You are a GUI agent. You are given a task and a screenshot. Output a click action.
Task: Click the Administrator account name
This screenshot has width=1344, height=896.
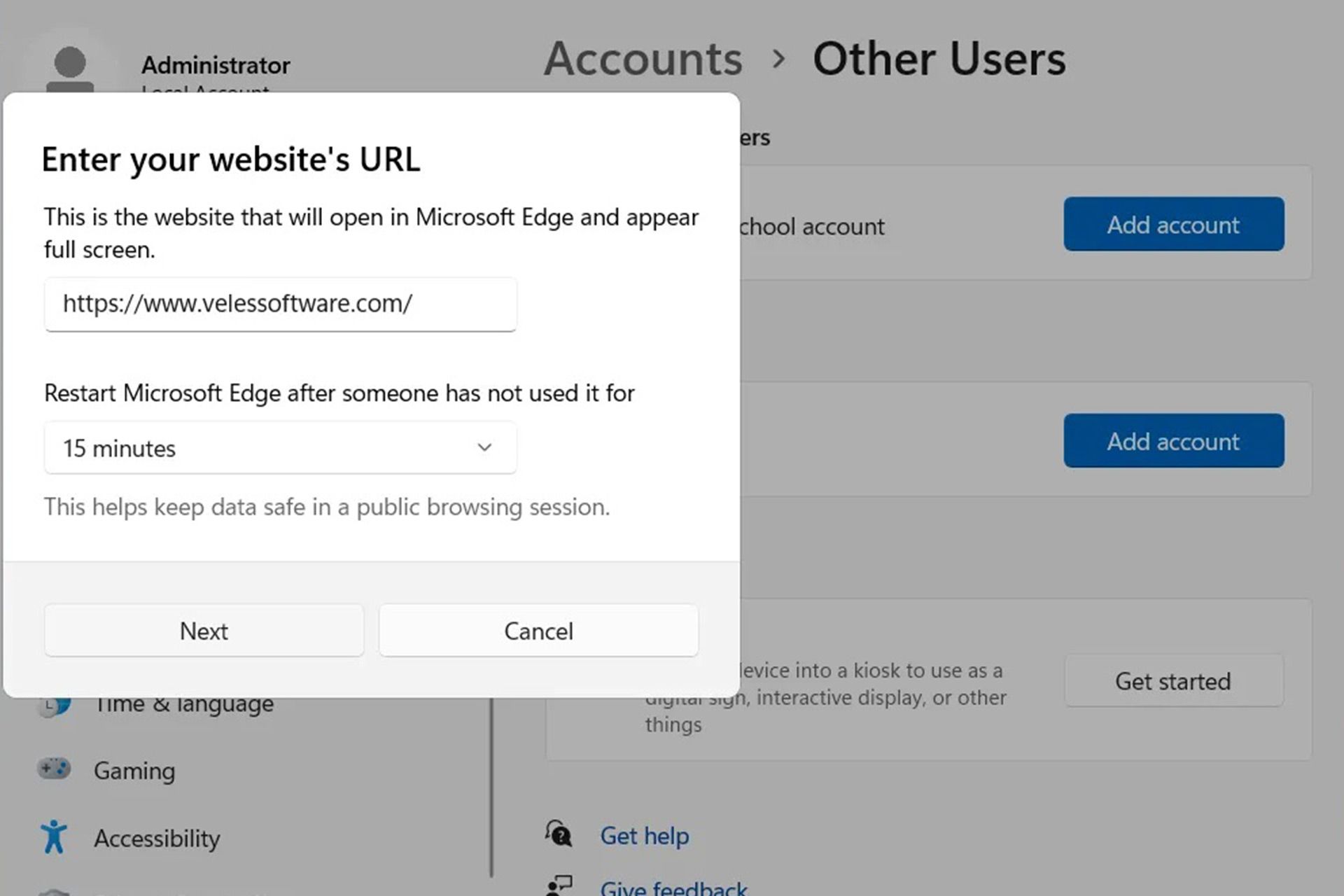[x=216, y=65]
